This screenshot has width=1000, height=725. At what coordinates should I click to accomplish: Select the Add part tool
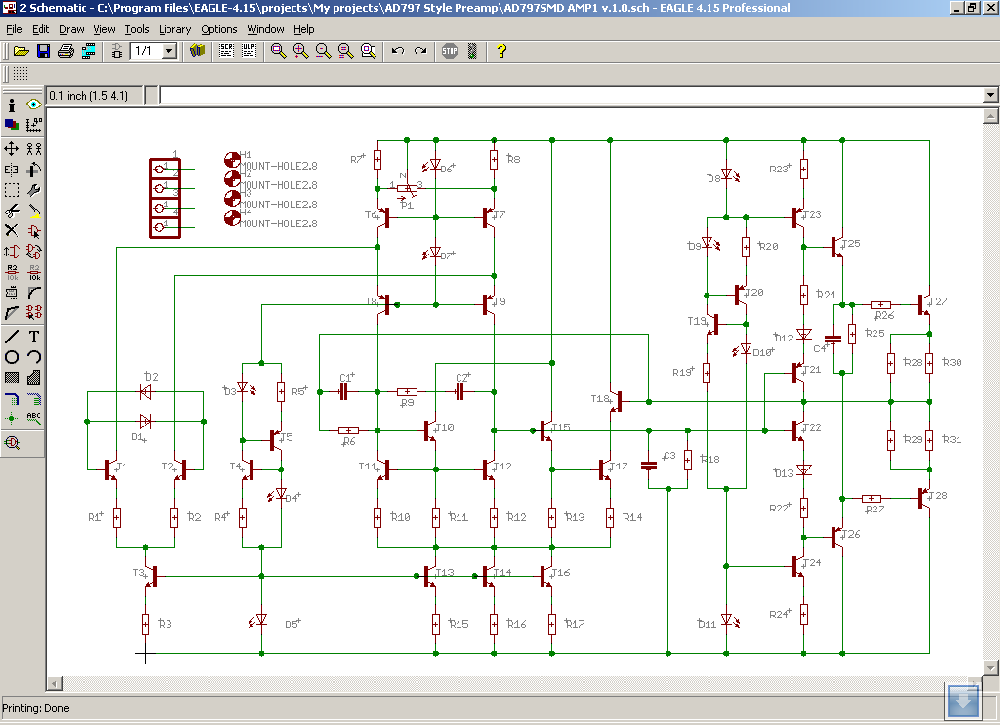pos(34,231)
